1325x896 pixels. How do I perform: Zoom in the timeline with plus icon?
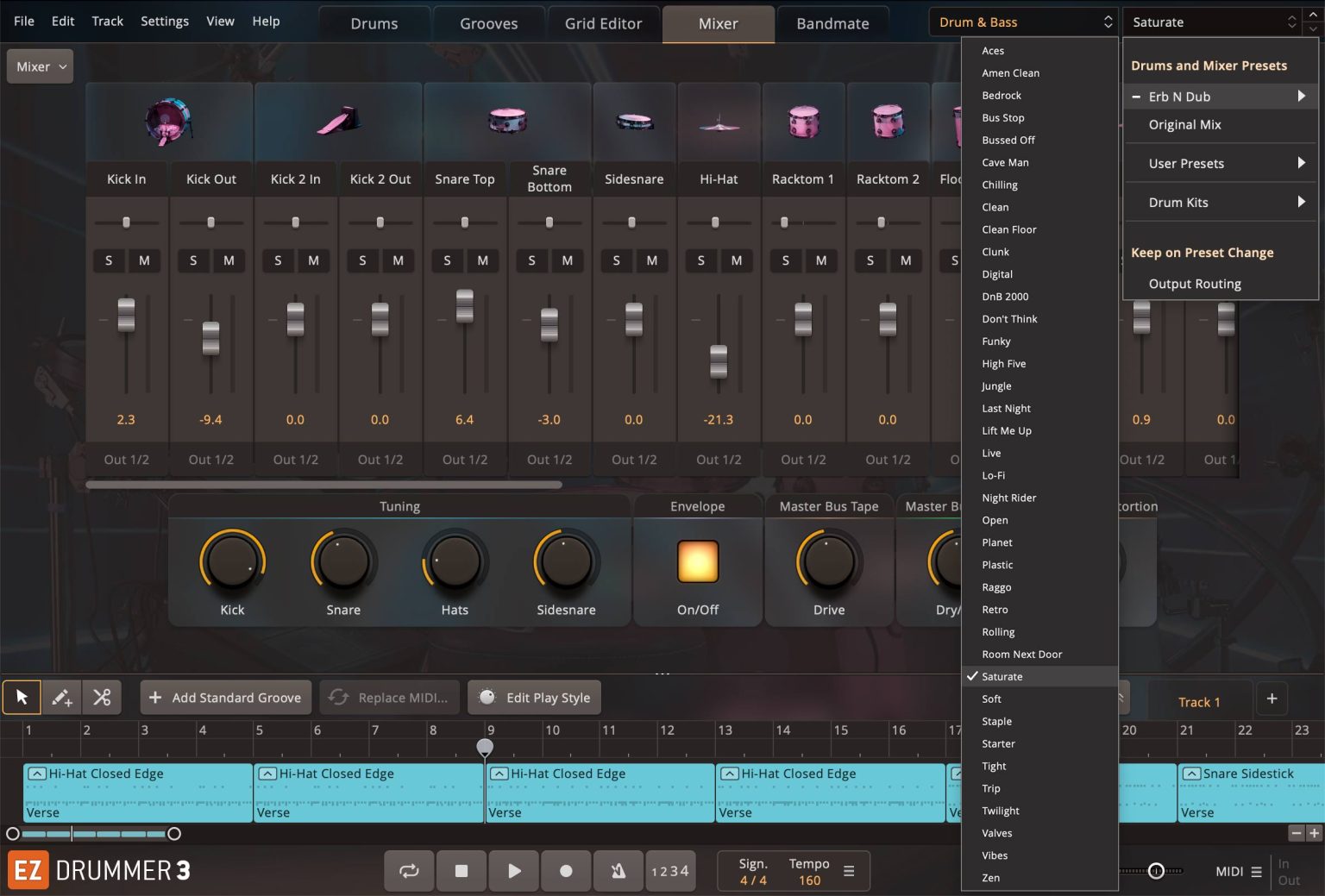[x=1314, y=833]
